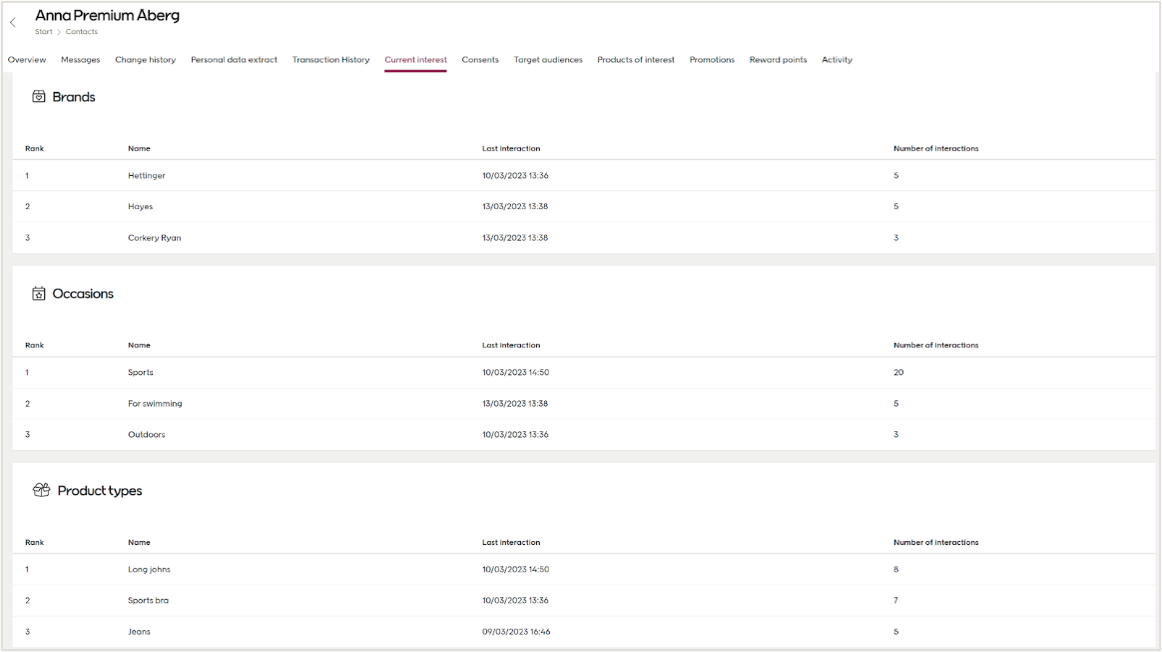Viewport: 1162px width, 652px height.
Task: View the Activity tab
Action: click(836, 59)
